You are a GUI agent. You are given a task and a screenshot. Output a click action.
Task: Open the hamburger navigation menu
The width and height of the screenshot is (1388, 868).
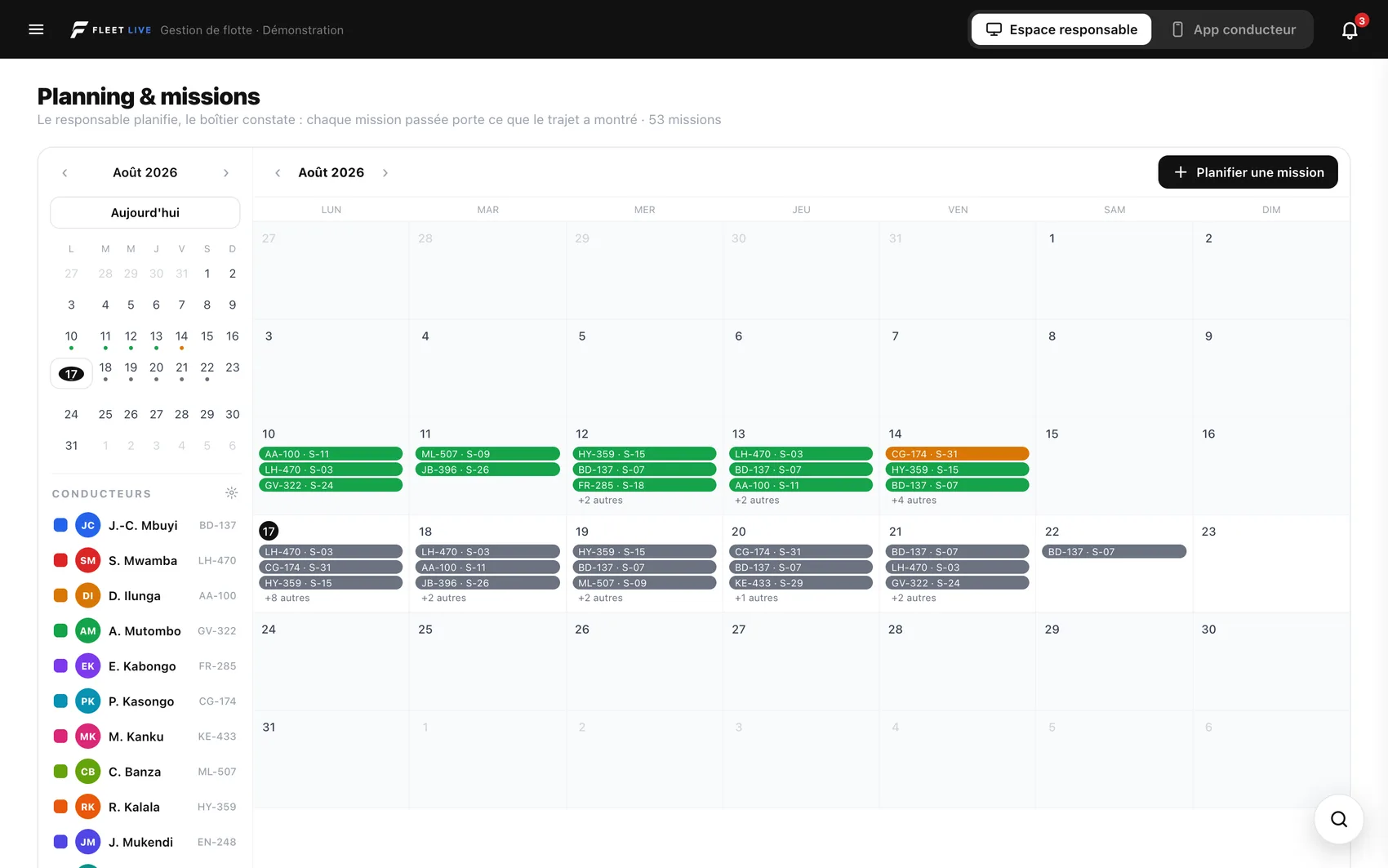(x=36, y=29)
